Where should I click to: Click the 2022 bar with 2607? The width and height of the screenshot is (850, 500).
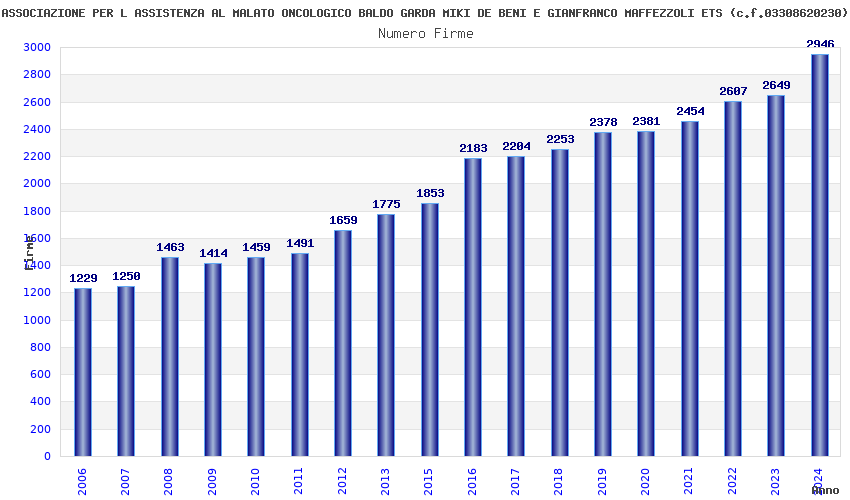pos(733,278)
